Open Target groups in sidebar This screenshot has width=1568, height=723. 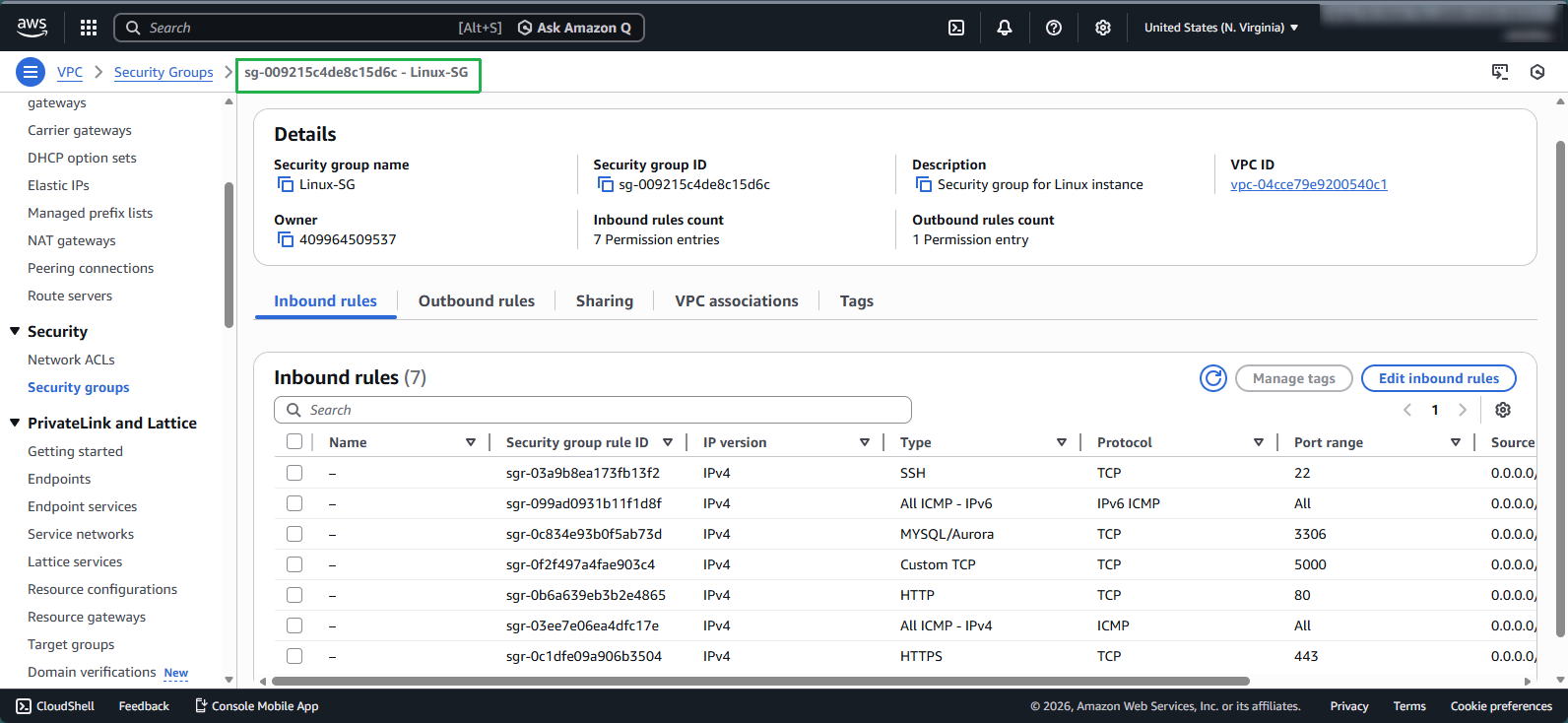pos(71,644)
